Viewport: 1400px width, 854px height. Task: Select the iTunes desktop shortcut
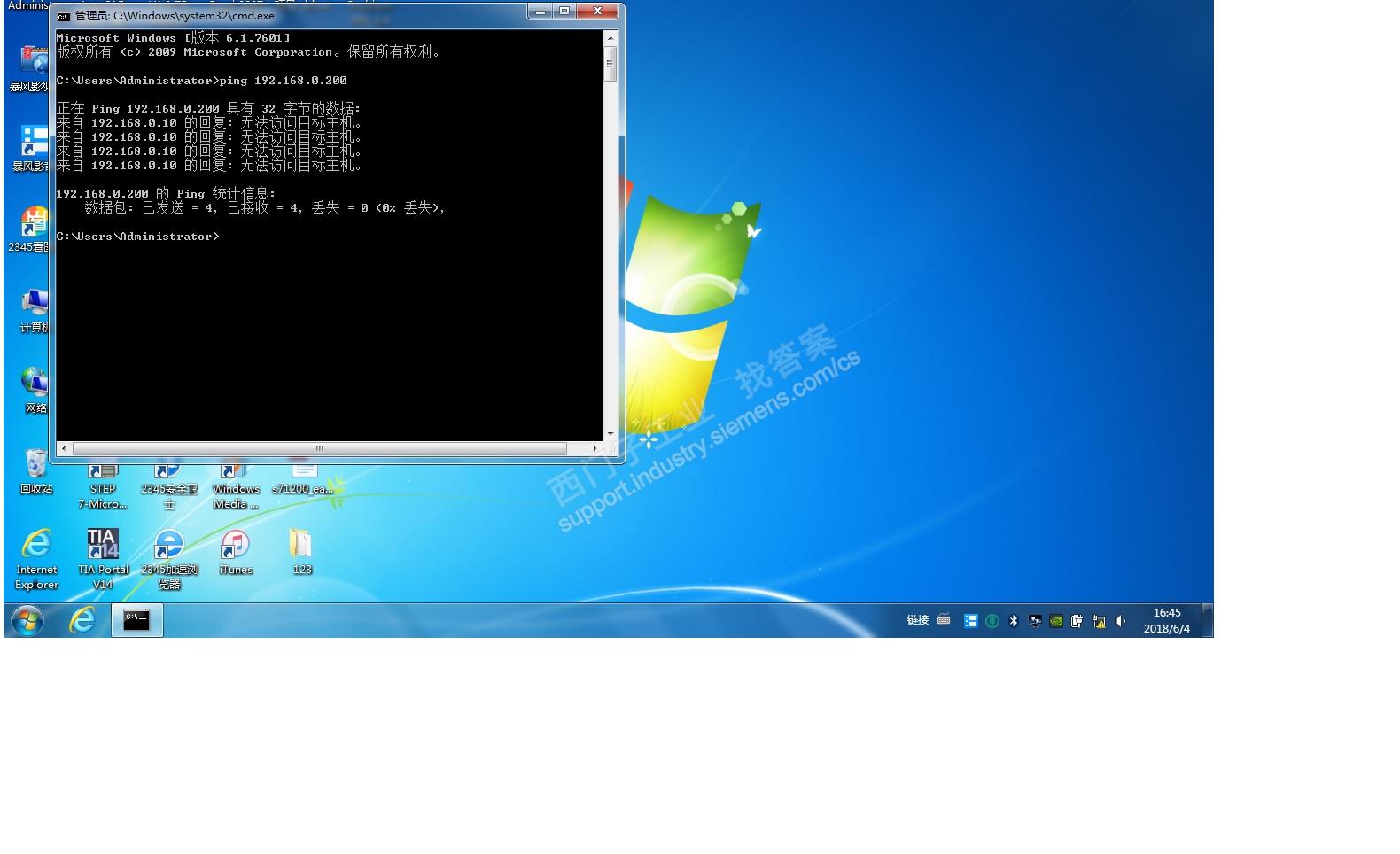[236, 553]
